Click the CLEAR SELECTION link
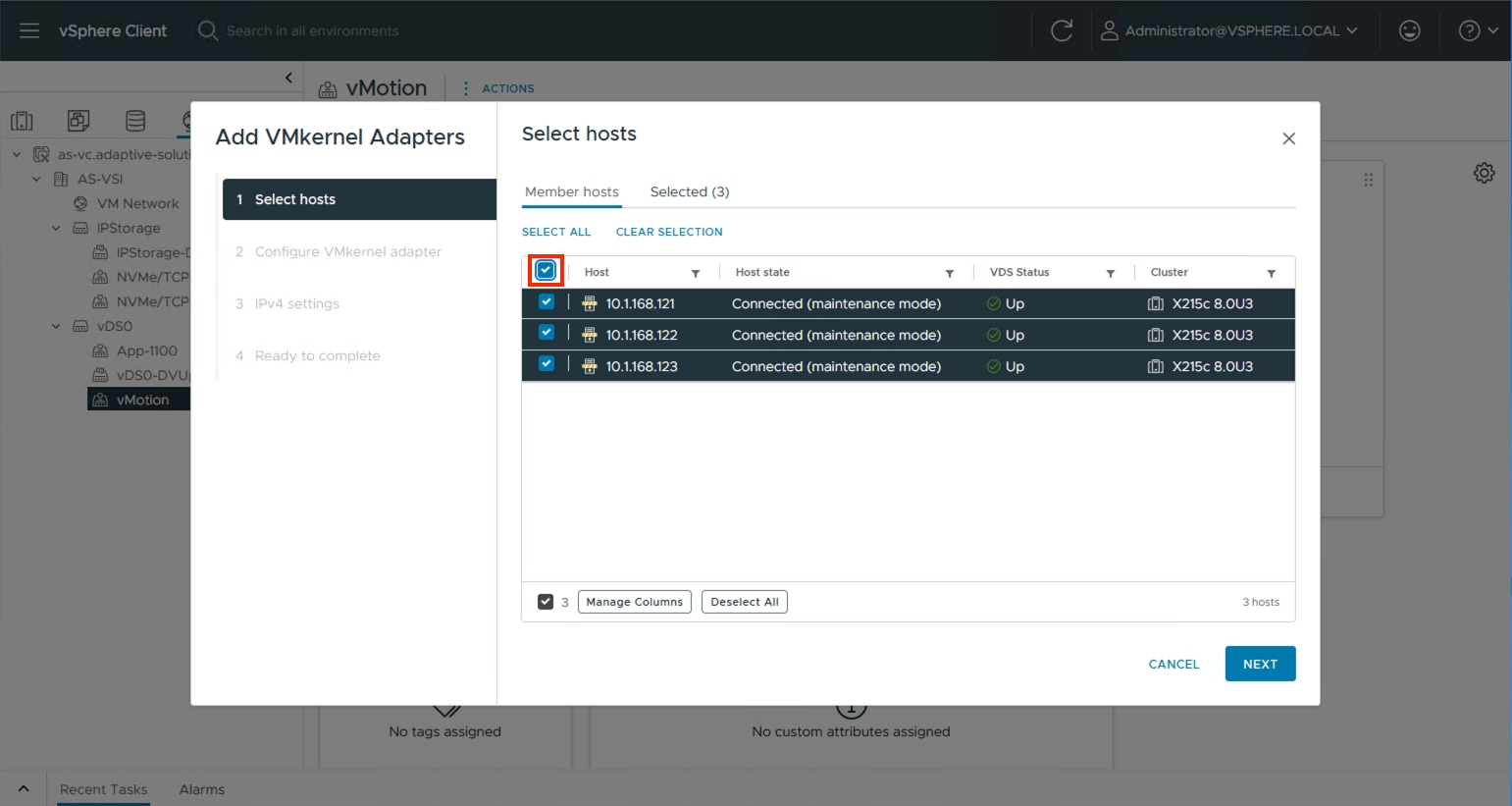 point(668,232)
